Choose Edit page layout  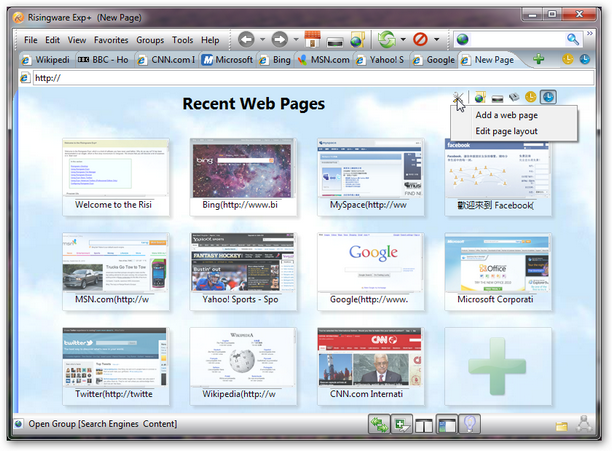(x=507, y=131)
